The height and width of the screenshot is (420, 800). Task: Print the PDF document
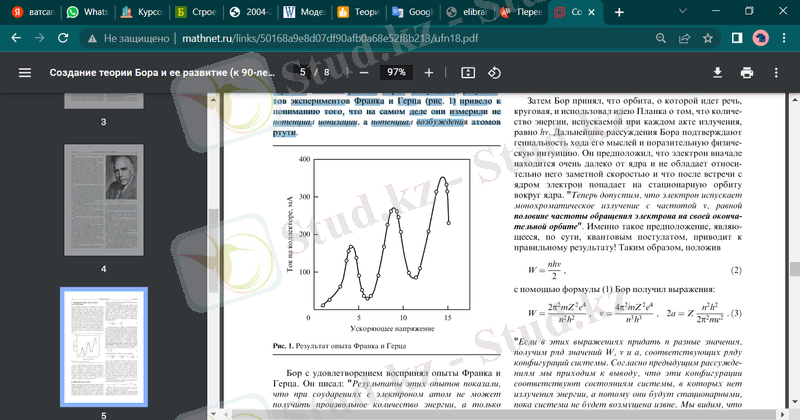point(747,73)
